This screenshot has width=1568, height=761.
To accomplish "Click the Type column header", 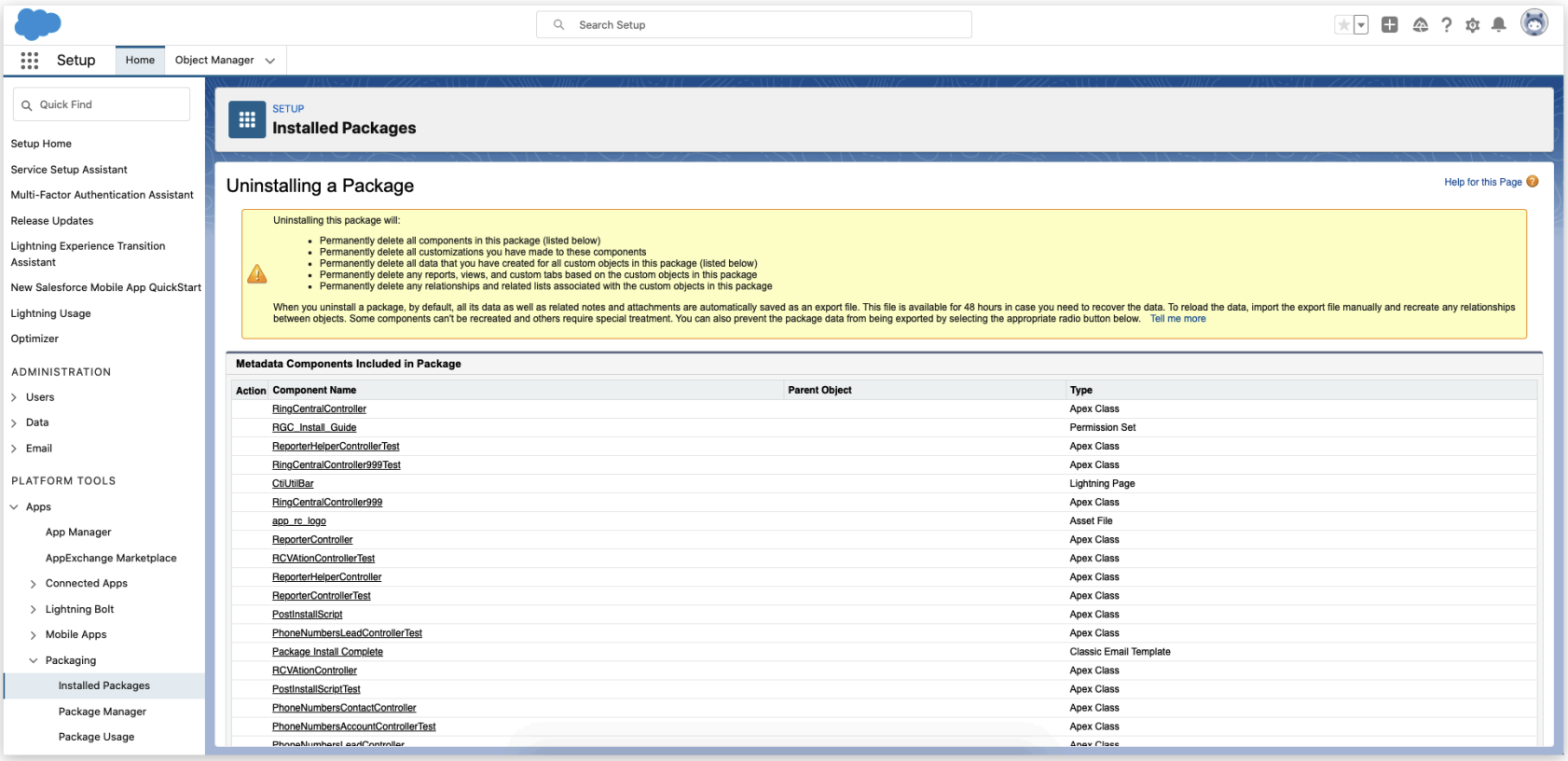I will click(x=1081, y=391).
